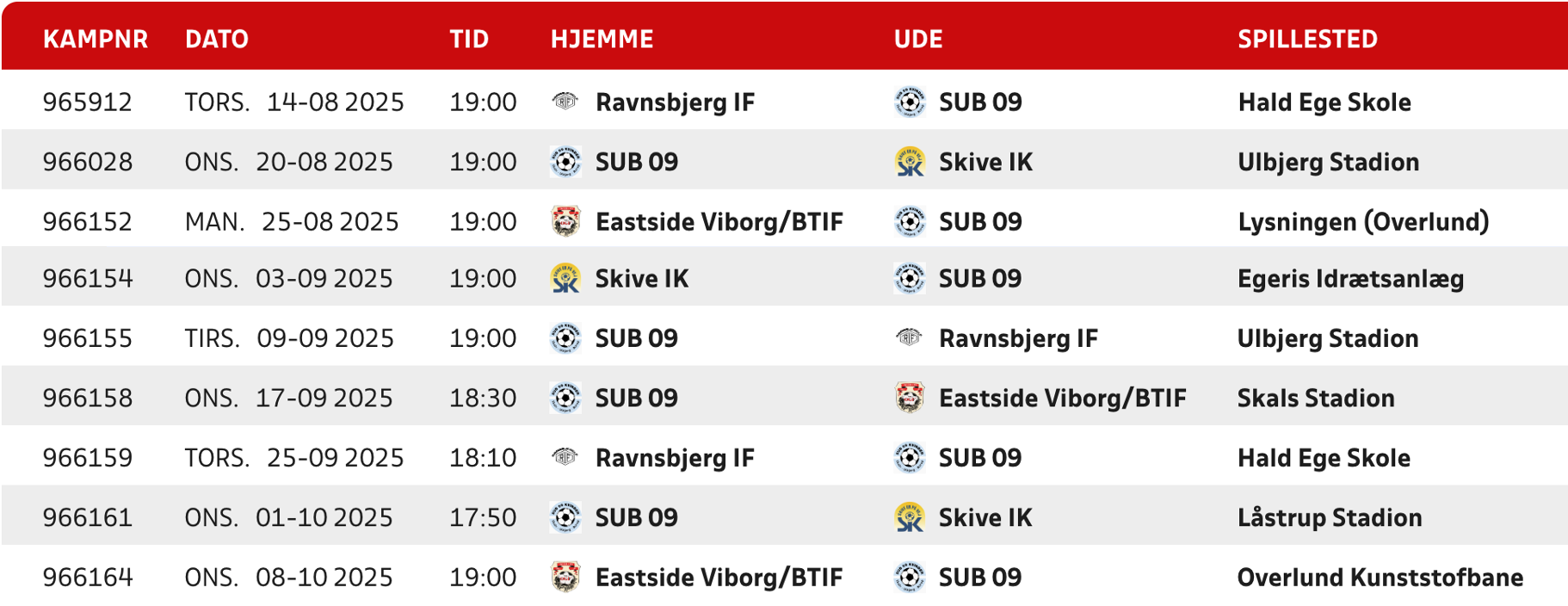
Task: Click SUB 09 away logo for match 965912
Action: tap(910, 102)
